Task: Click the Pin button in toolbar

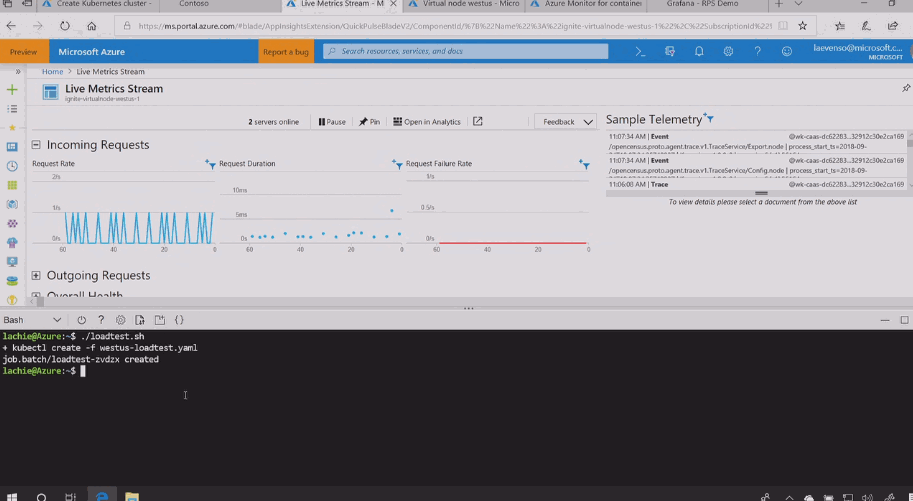Action: pyautogui.click(x=369, y=122)
